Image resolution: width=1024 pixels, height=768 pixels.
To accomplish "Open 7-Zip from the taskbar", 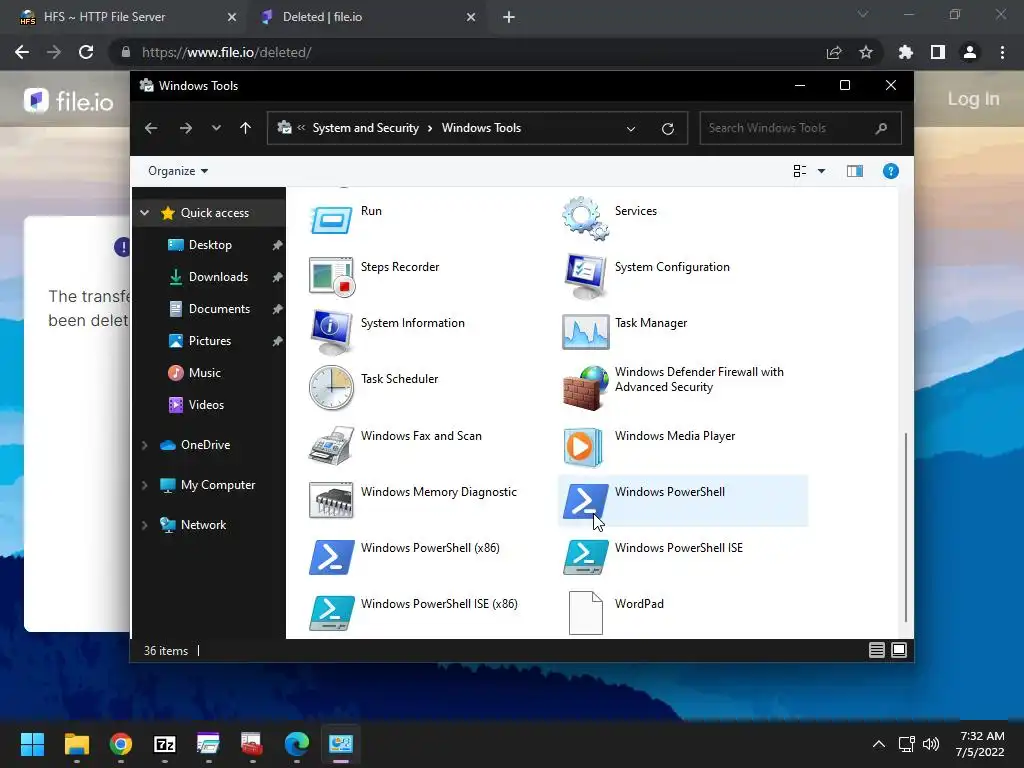I will click(x=165, y=744).
